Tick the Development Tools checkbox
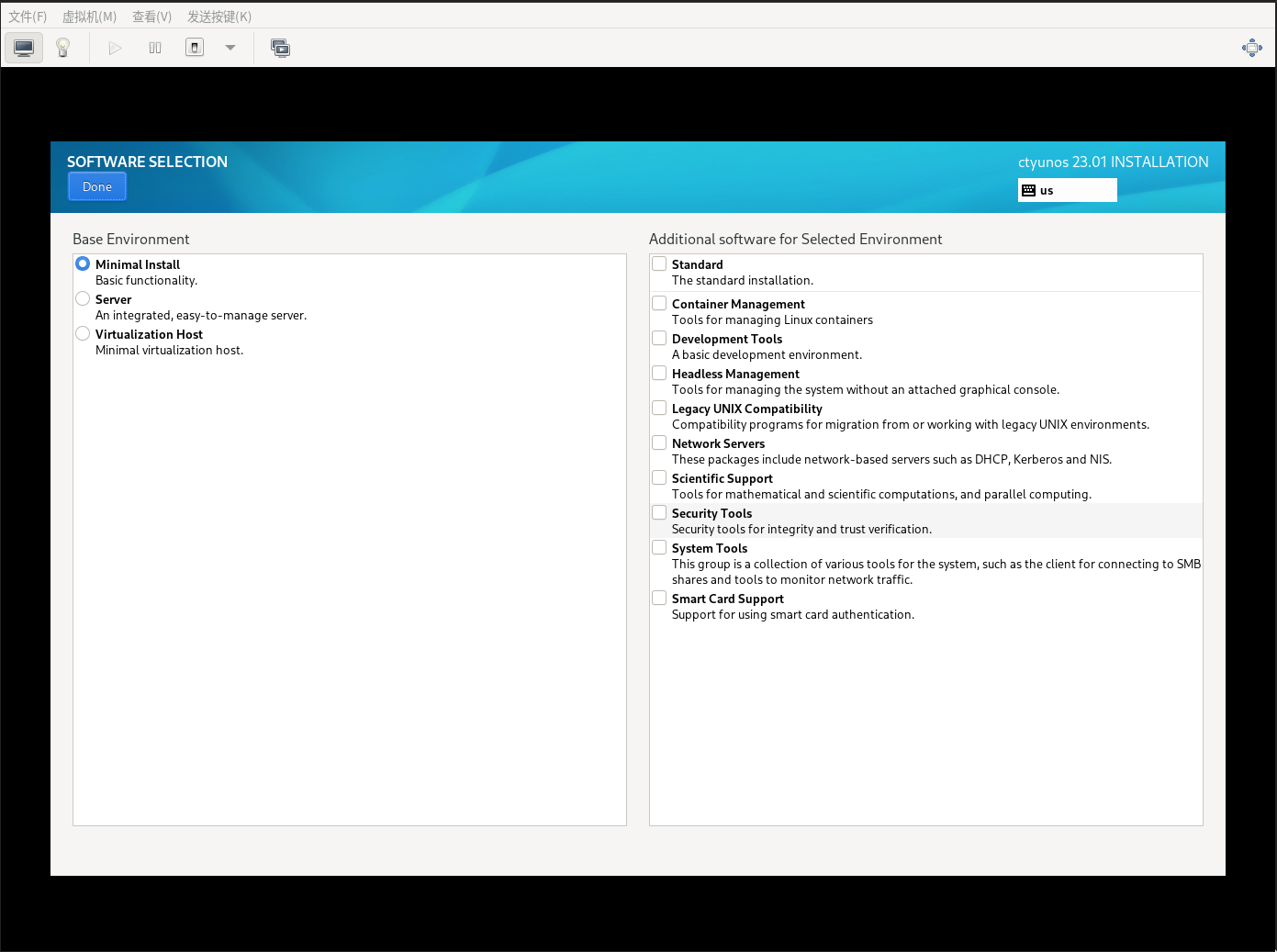Image resolution: width=1277 pixels, height=952 pixels. (659, 338)
